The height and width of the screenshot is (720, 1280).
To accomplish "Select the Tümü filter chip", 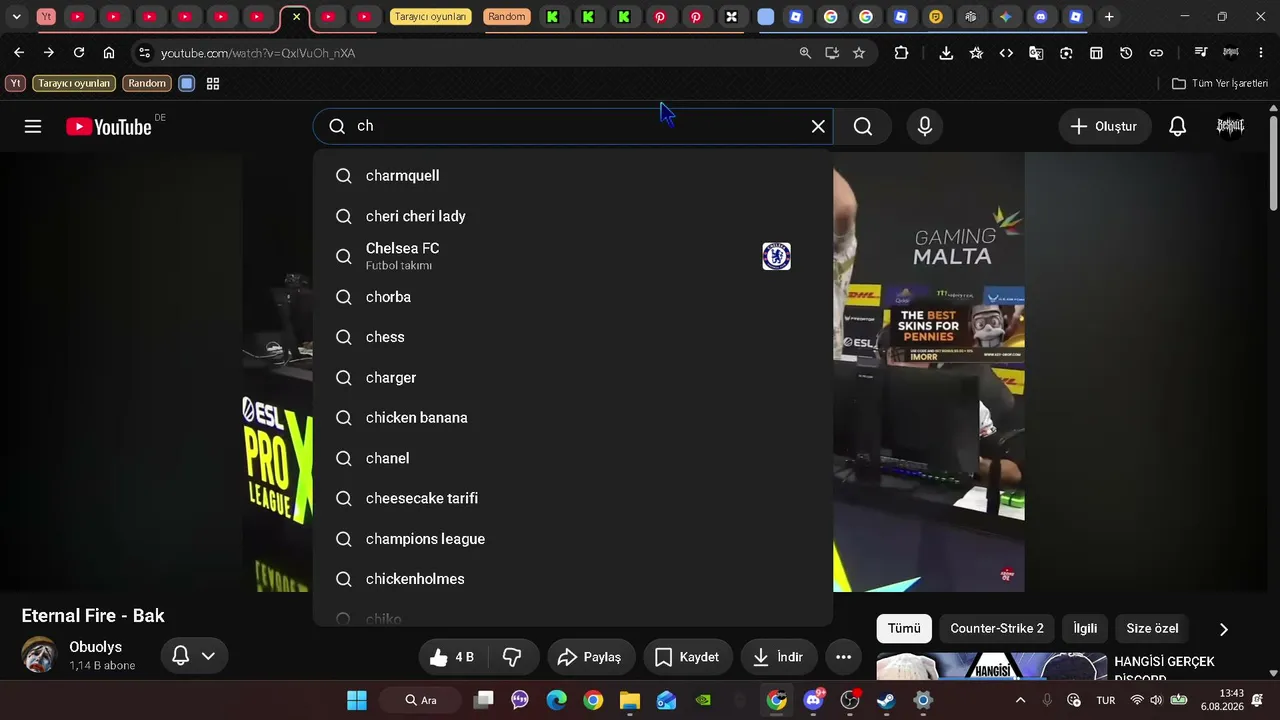I will (904, 628).
